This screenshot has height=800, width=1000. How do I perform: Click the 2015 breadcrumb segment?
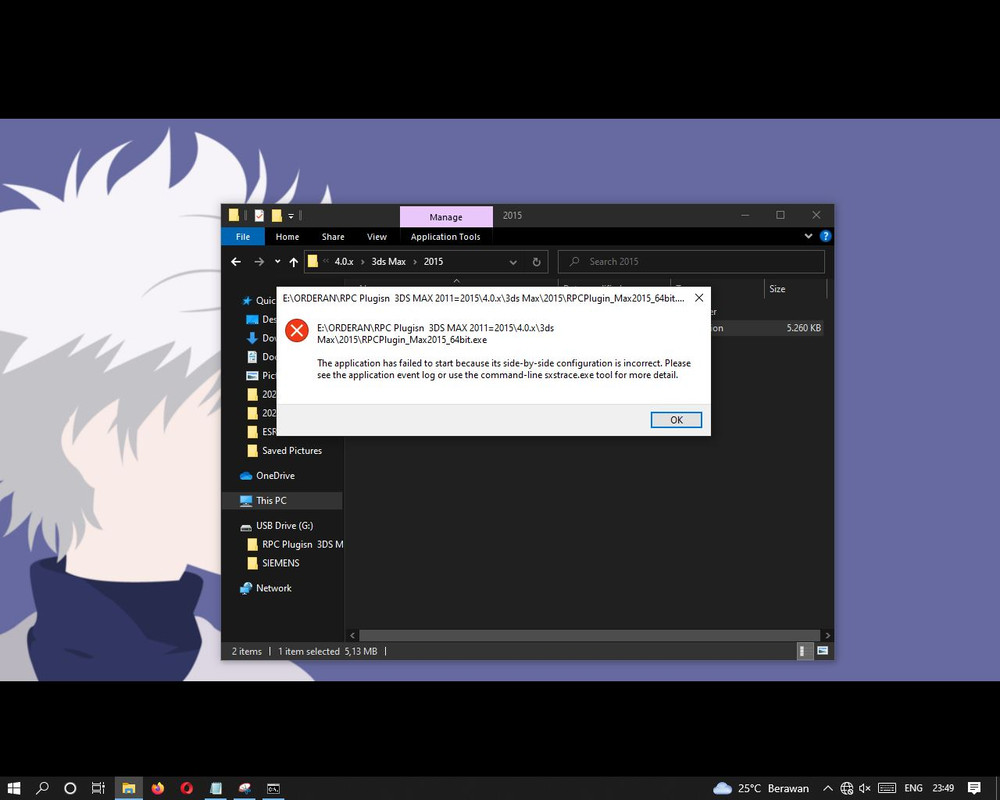tap(433, 262)
